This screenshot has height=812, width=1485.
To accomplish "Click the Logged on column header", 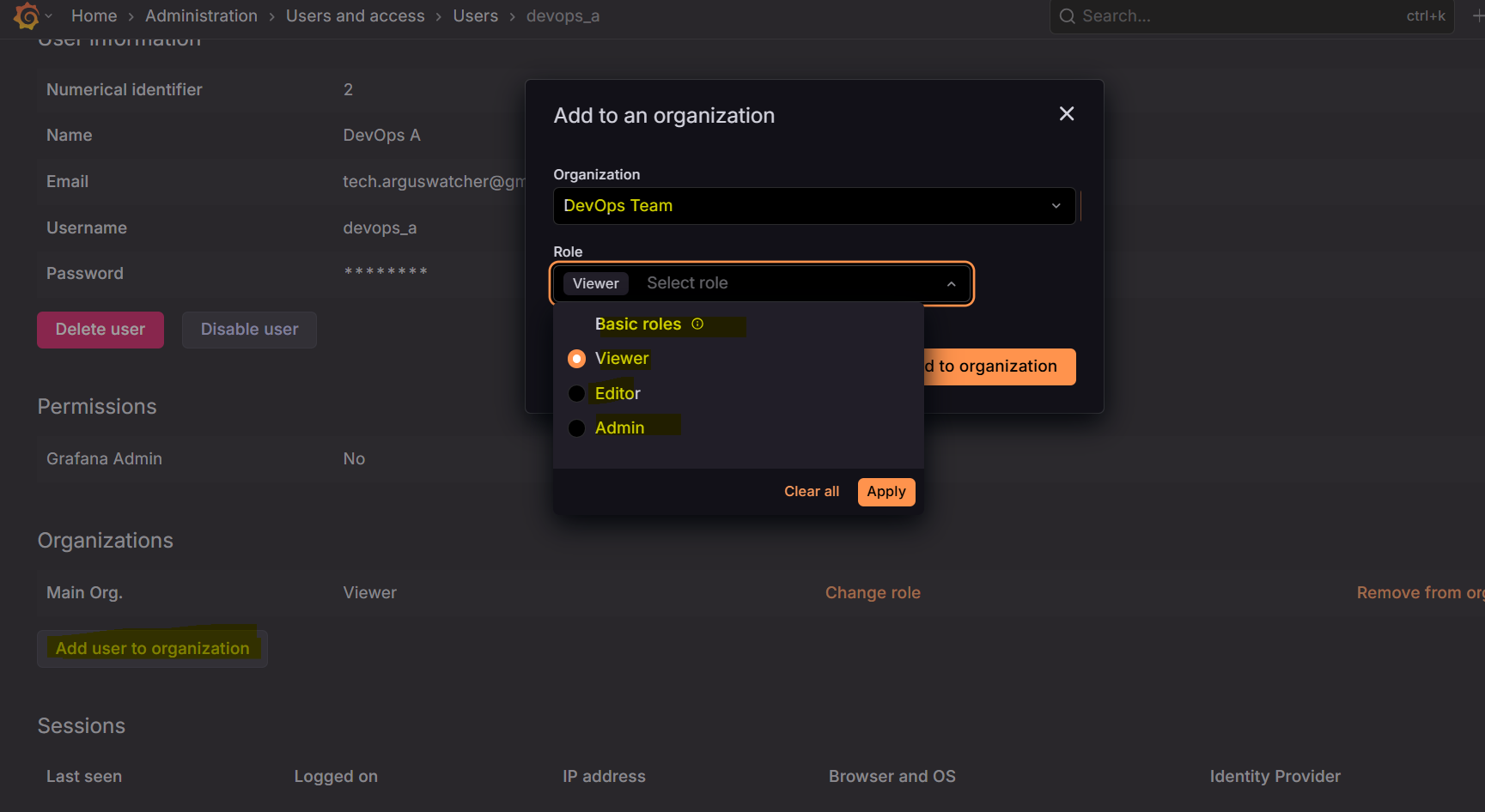I will tap(336, 777).
